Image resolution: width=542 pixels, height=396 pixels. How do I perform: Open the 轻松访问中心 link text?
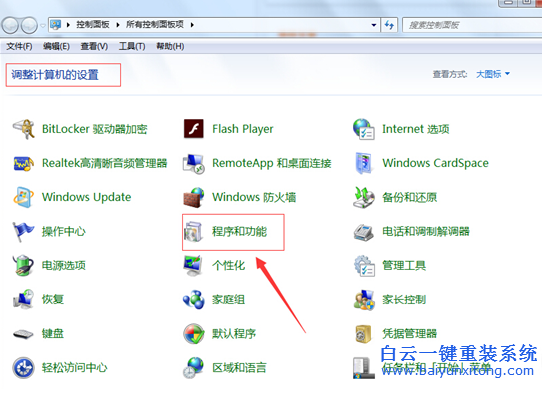click(x=75, y=368)
